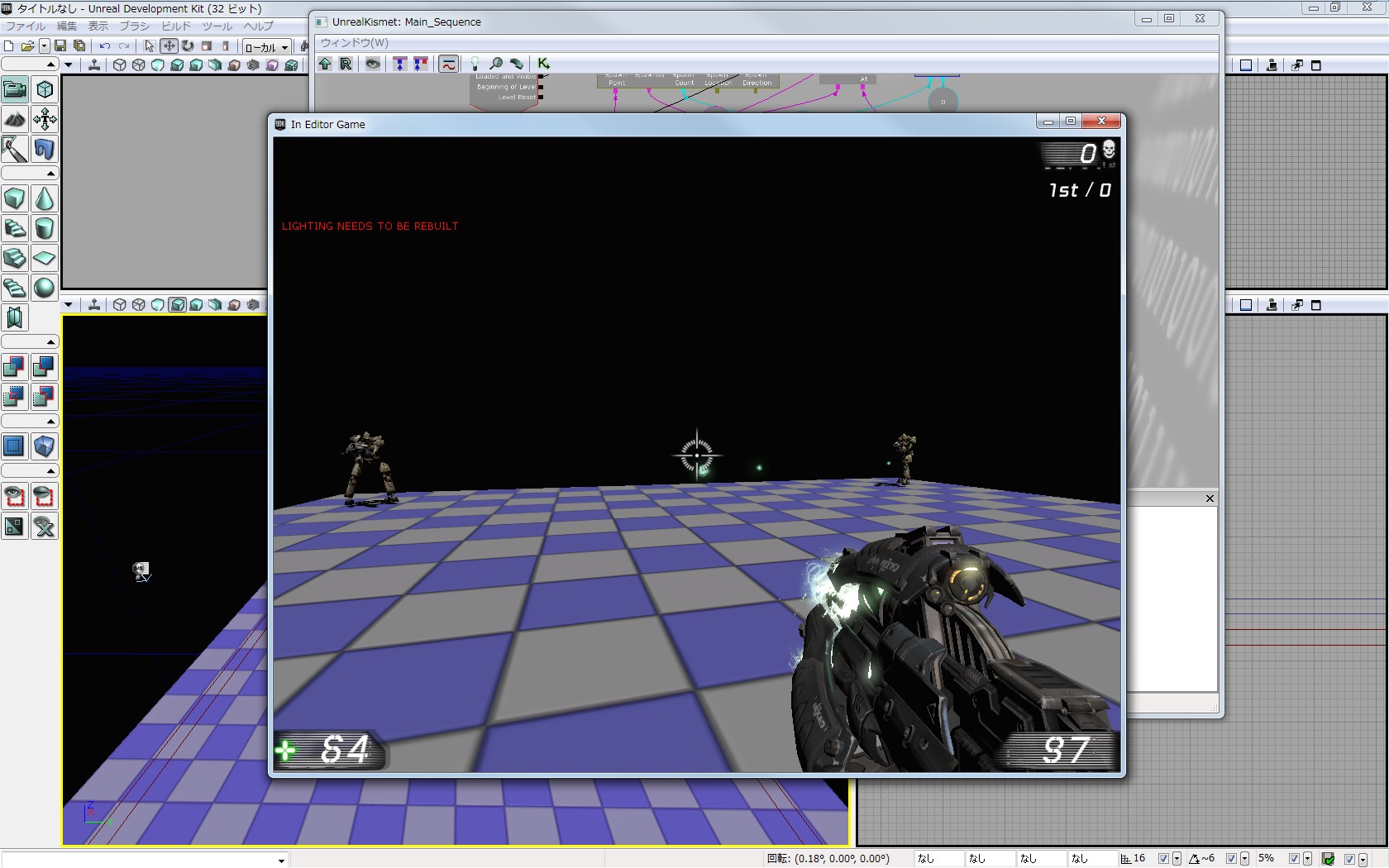The image size is (1389, 868).
Task: Click Show All eye icon with X
Action: (x=45, y=526)
